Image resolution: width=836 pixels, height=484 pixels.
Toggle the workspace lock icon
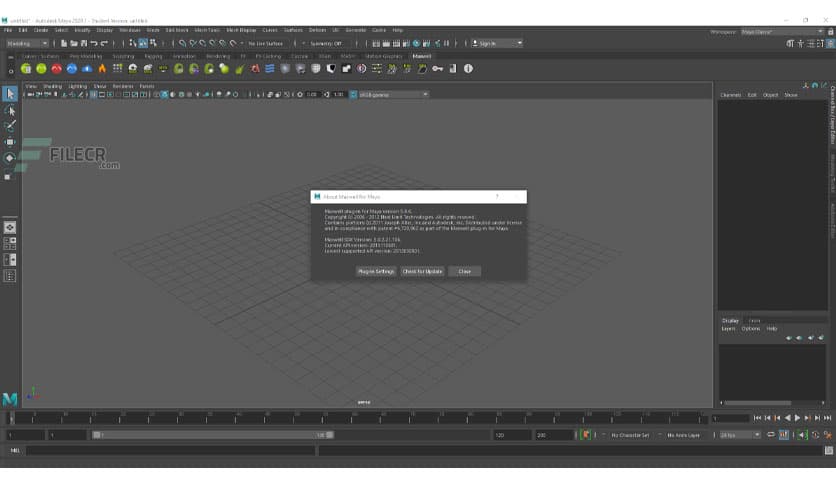pyautogui.click(x=831, y=32)
